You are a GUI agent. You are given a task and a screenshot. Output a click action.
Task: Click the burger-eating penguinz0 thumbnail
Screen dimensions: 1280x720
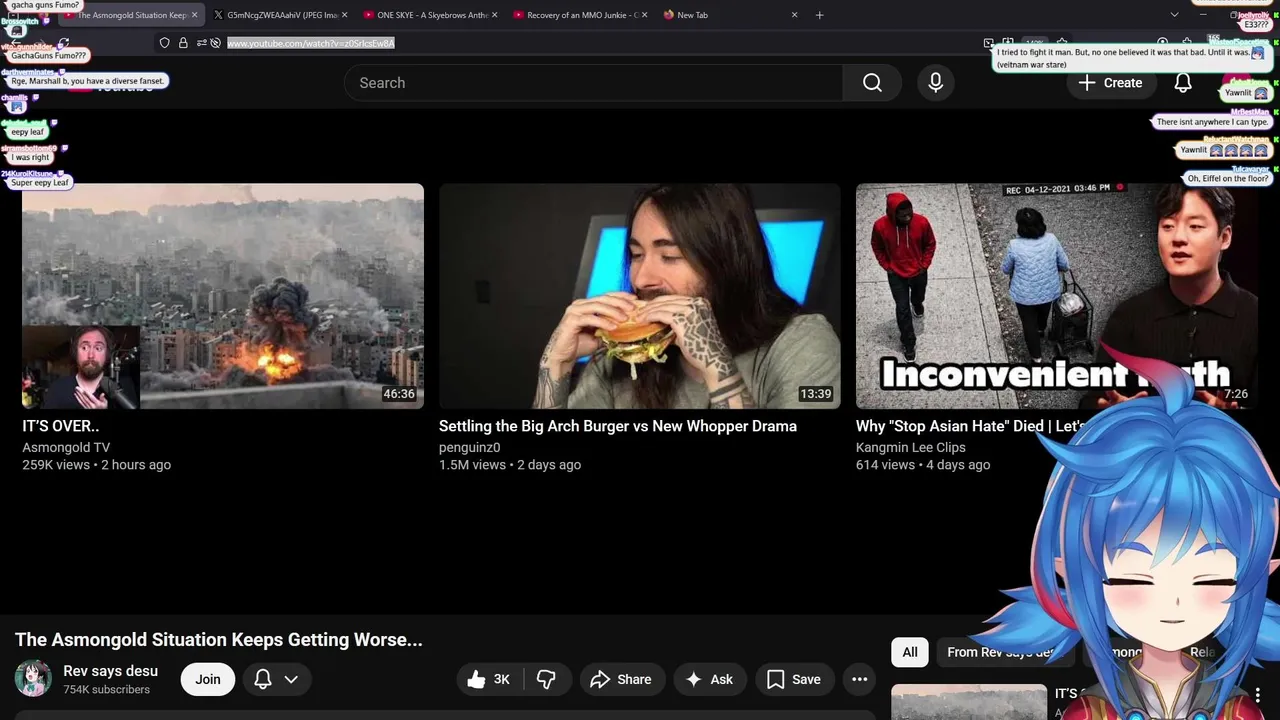point(640,296)
